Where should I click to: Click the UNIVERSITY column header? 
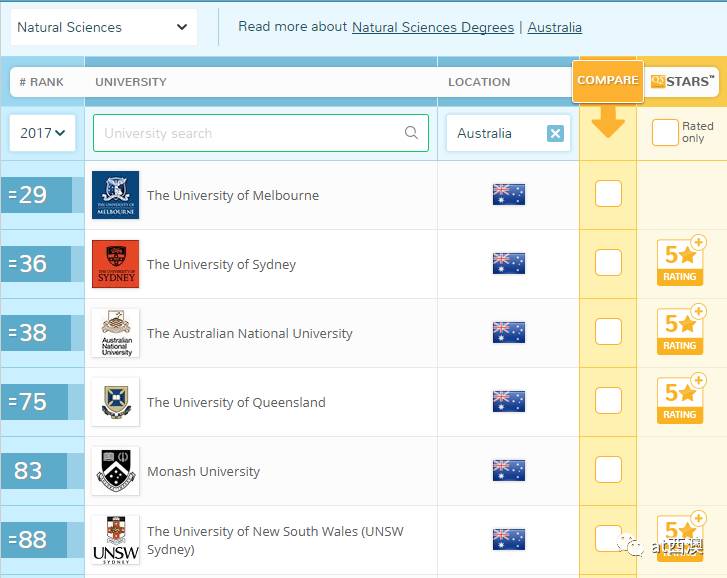131,82
